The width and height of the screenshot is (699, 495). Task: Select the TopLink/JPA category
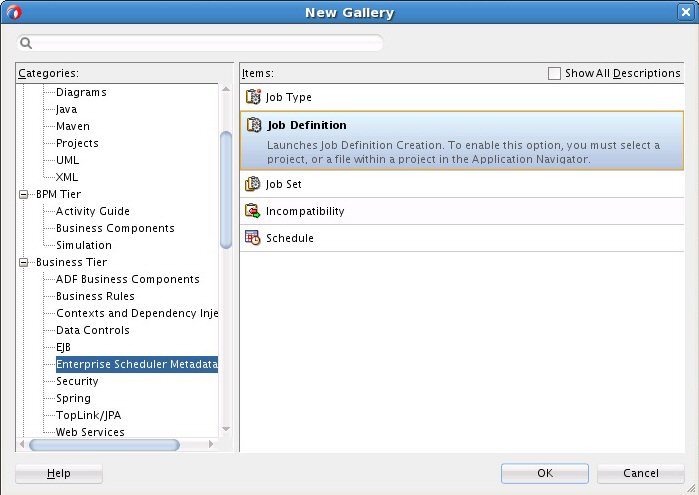click(x=88, y=415)
